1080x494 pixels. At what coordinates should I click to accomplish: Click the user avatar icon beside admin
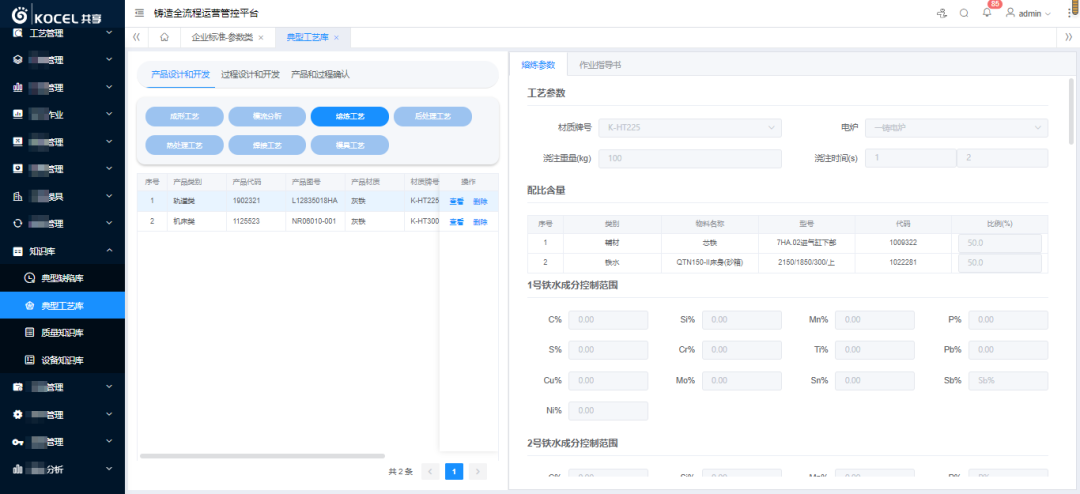[x=1010, y=13]
